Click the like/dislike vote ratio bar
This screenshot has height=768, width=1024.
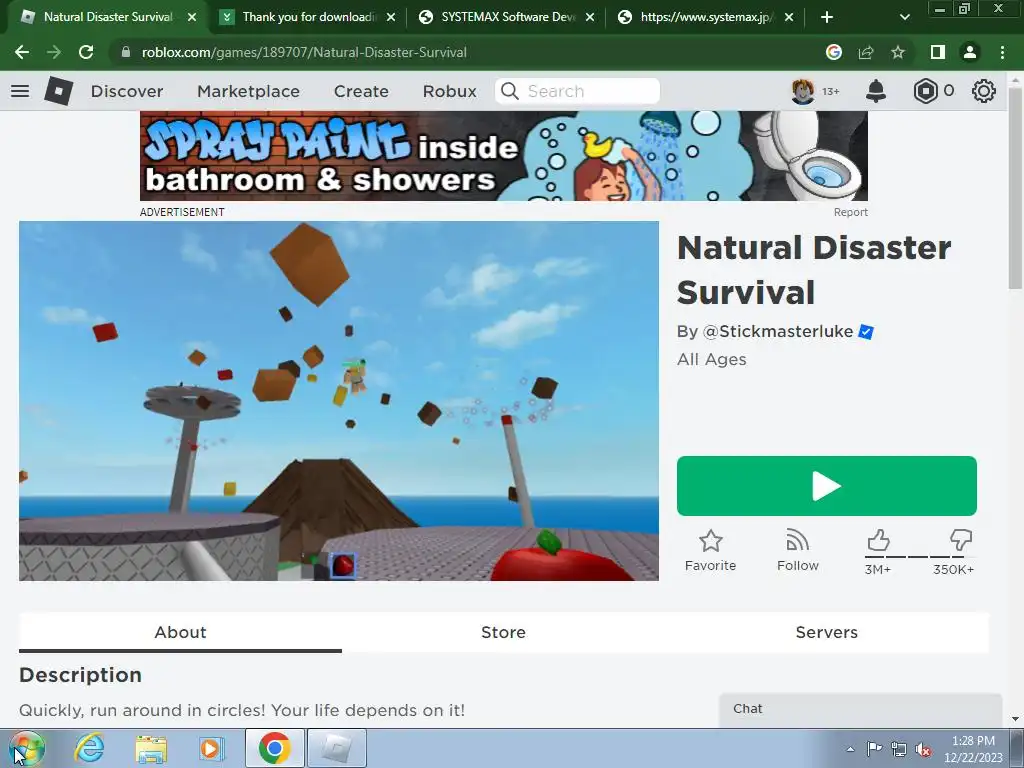click(x=919, y=556)
